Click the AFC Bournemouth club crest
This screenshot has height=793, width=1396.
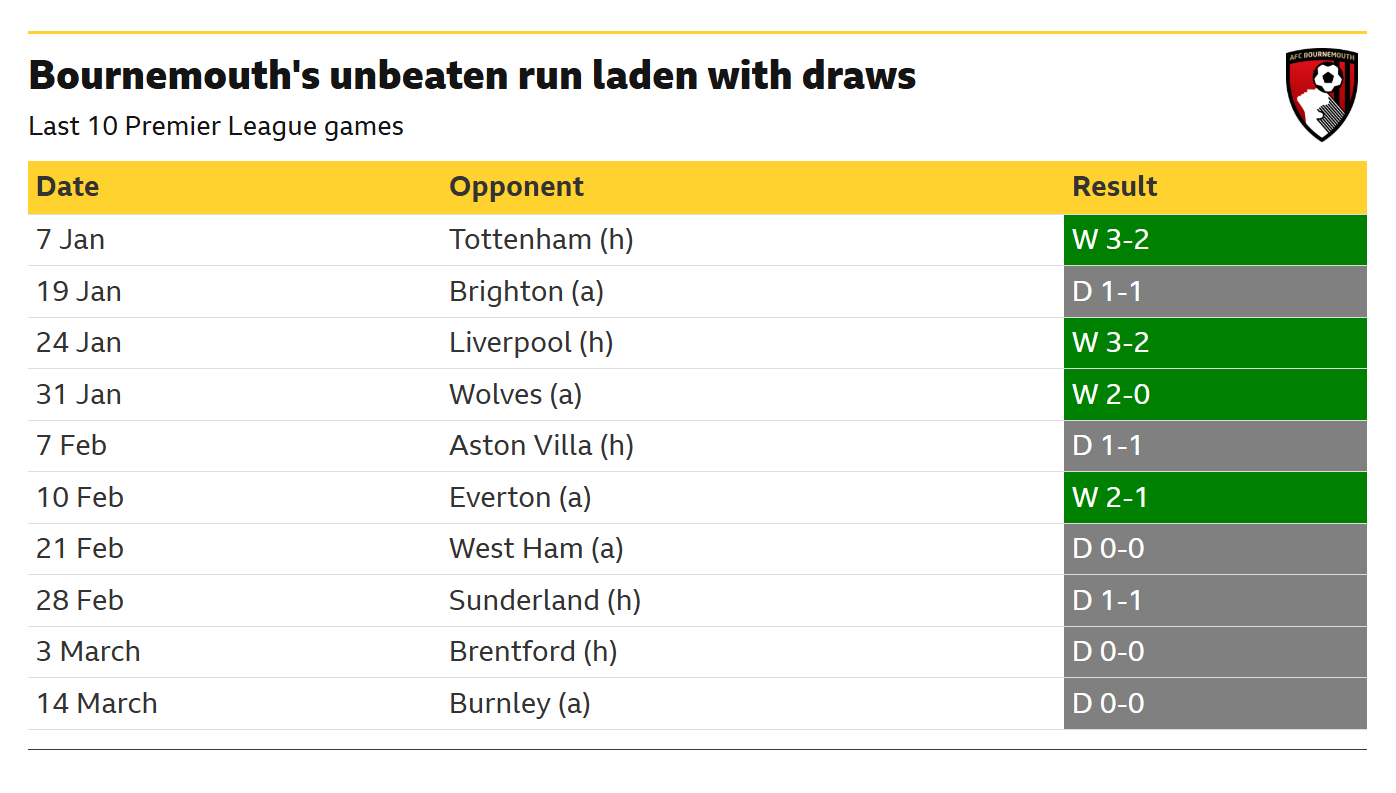1321,95
